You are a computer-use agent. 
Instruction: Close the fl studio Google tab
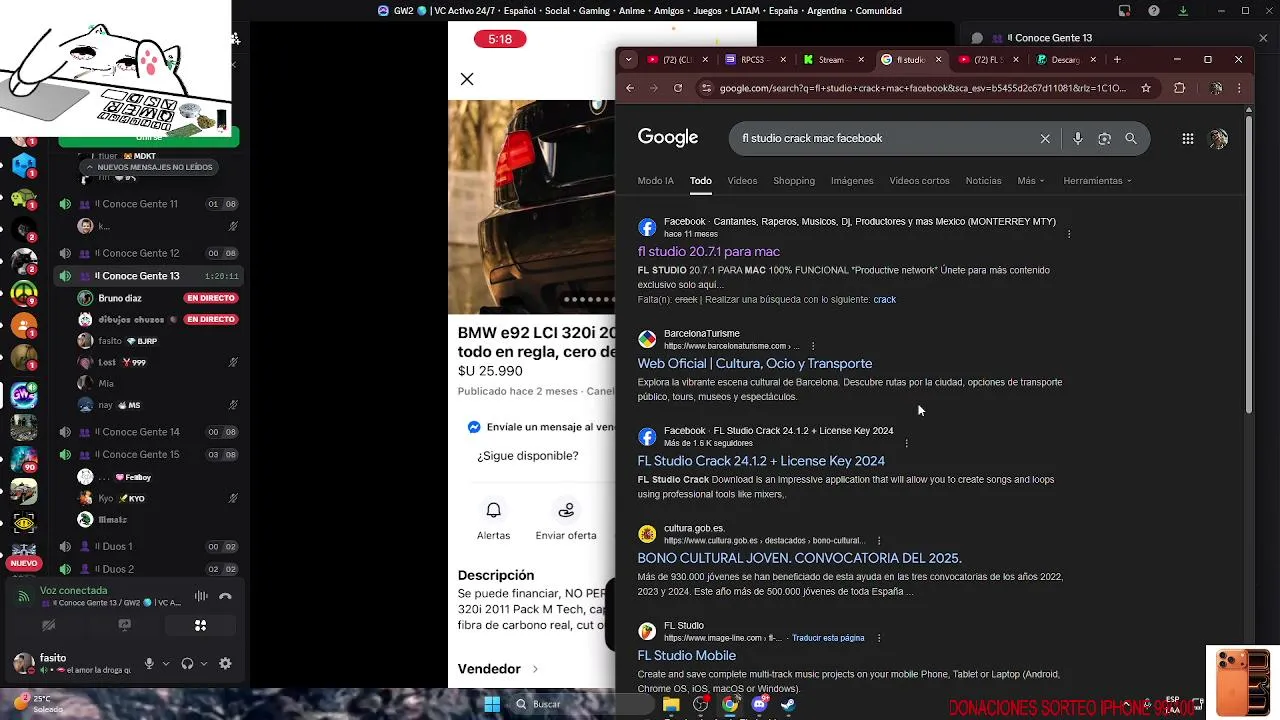pos(938,59)
